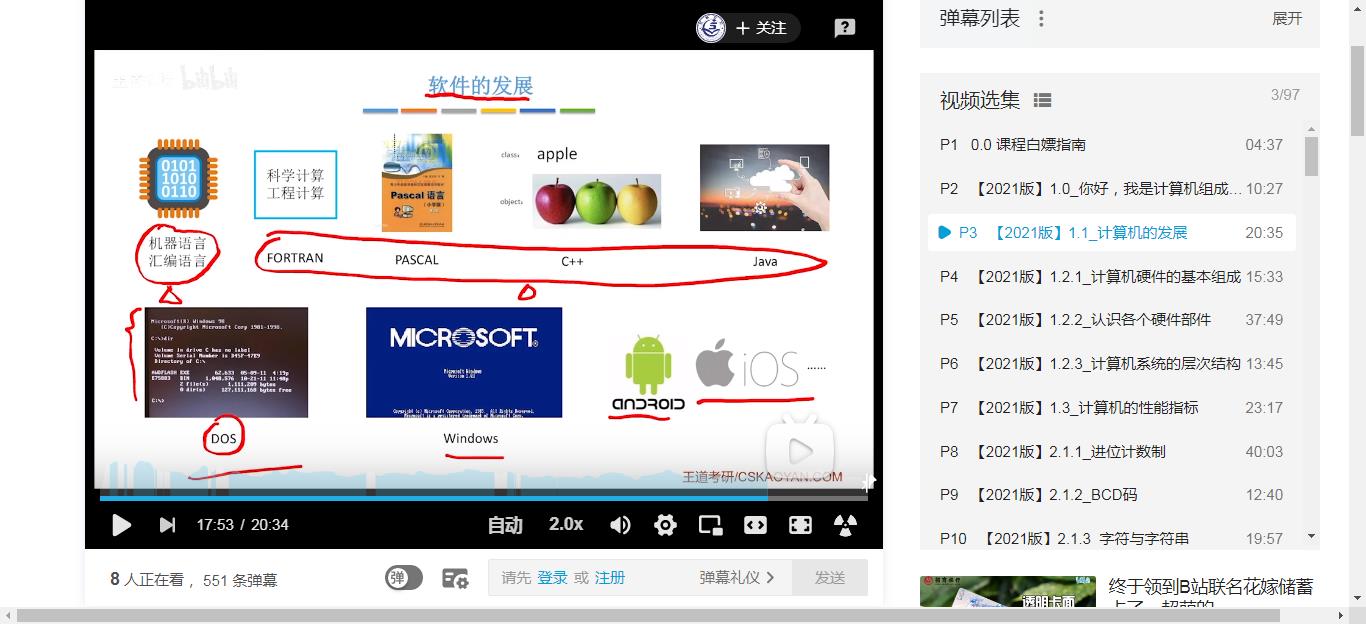
Task: Open P4 1.2.1_计算机硬件的基本组成
Action: [x=1111, y=276]
